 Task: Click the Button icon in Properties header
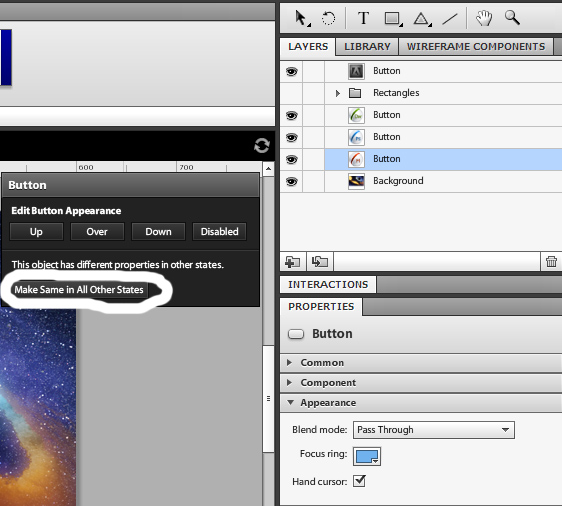296,334
